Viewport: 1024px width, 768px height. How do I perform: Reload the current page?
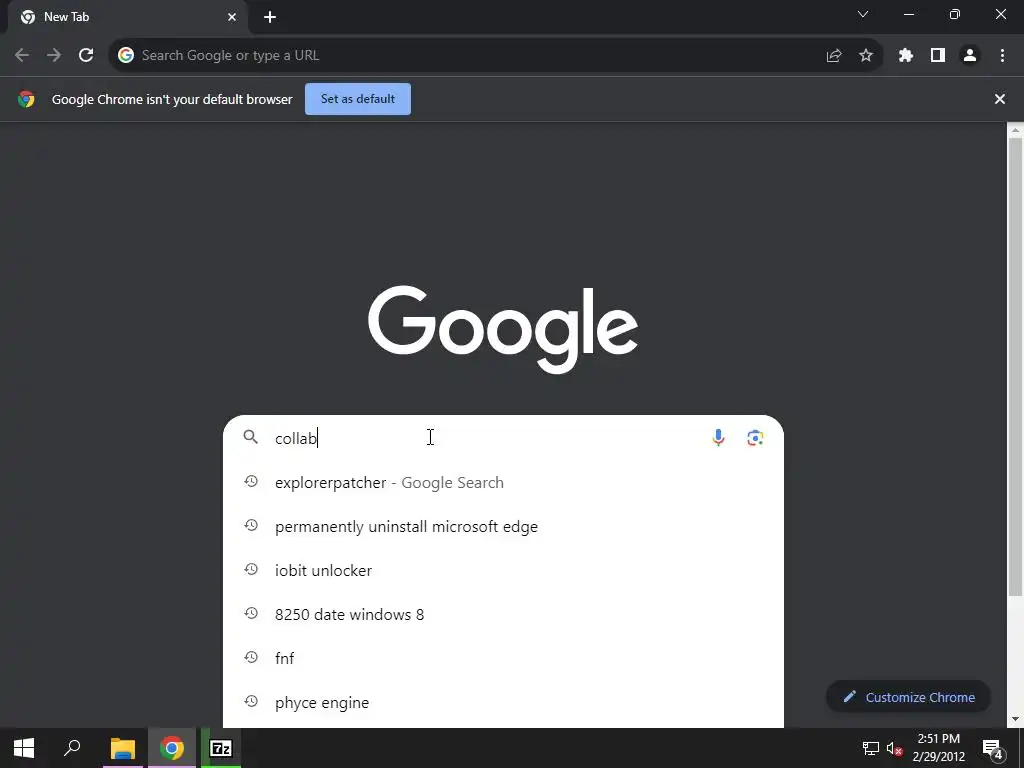(x=86, y=56)
